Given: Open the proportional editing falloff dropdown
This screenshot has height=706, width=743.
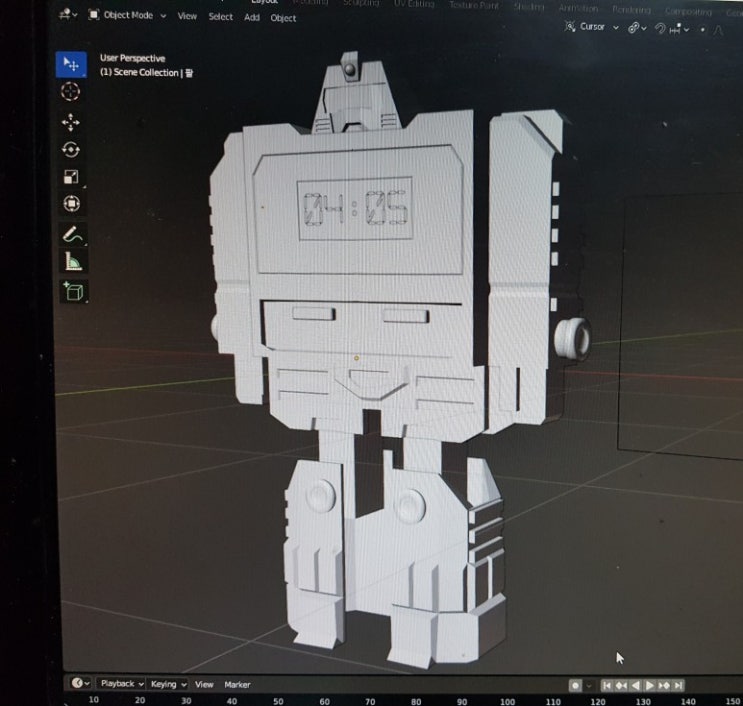Looking at the screenshot, I should tap(718, 30).
